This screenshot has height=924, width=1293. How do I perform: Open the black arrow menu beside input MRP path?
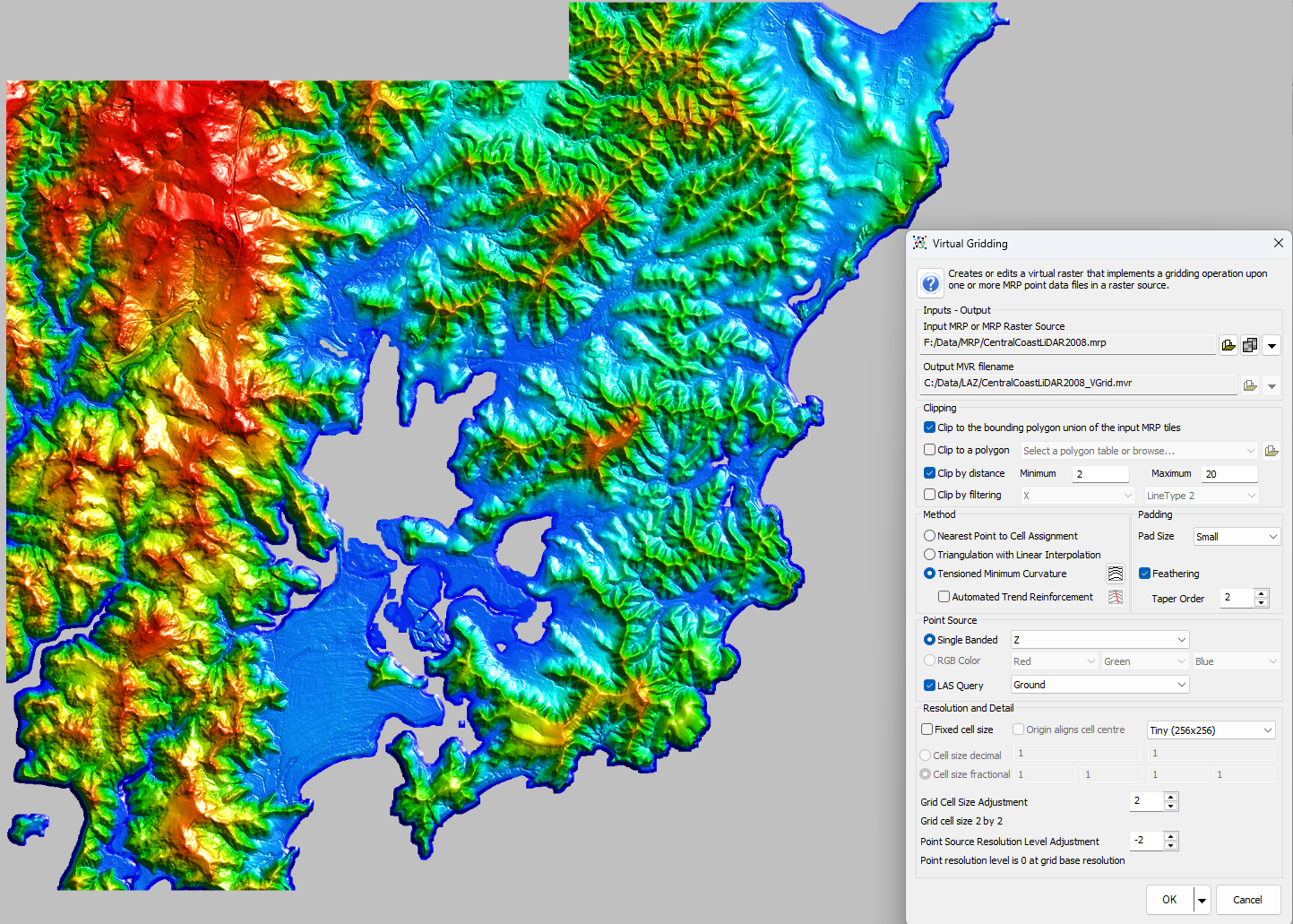point(1271,345)
